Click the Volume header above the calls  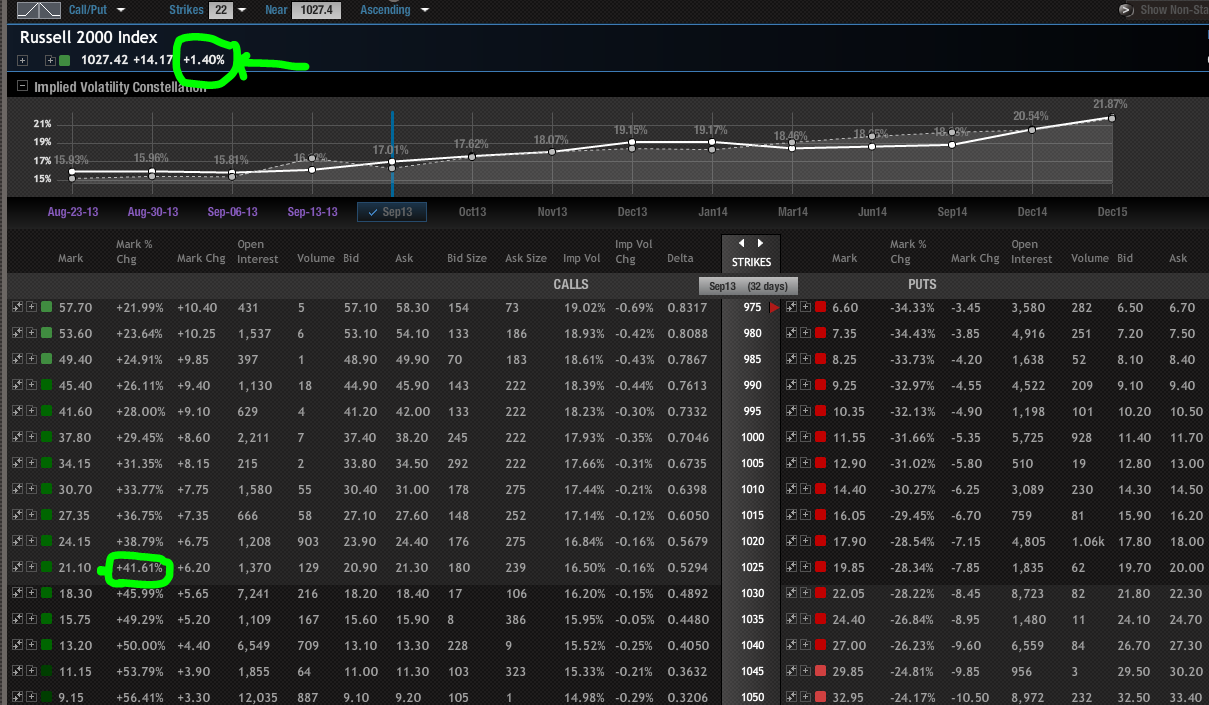(x=316, y=258)
